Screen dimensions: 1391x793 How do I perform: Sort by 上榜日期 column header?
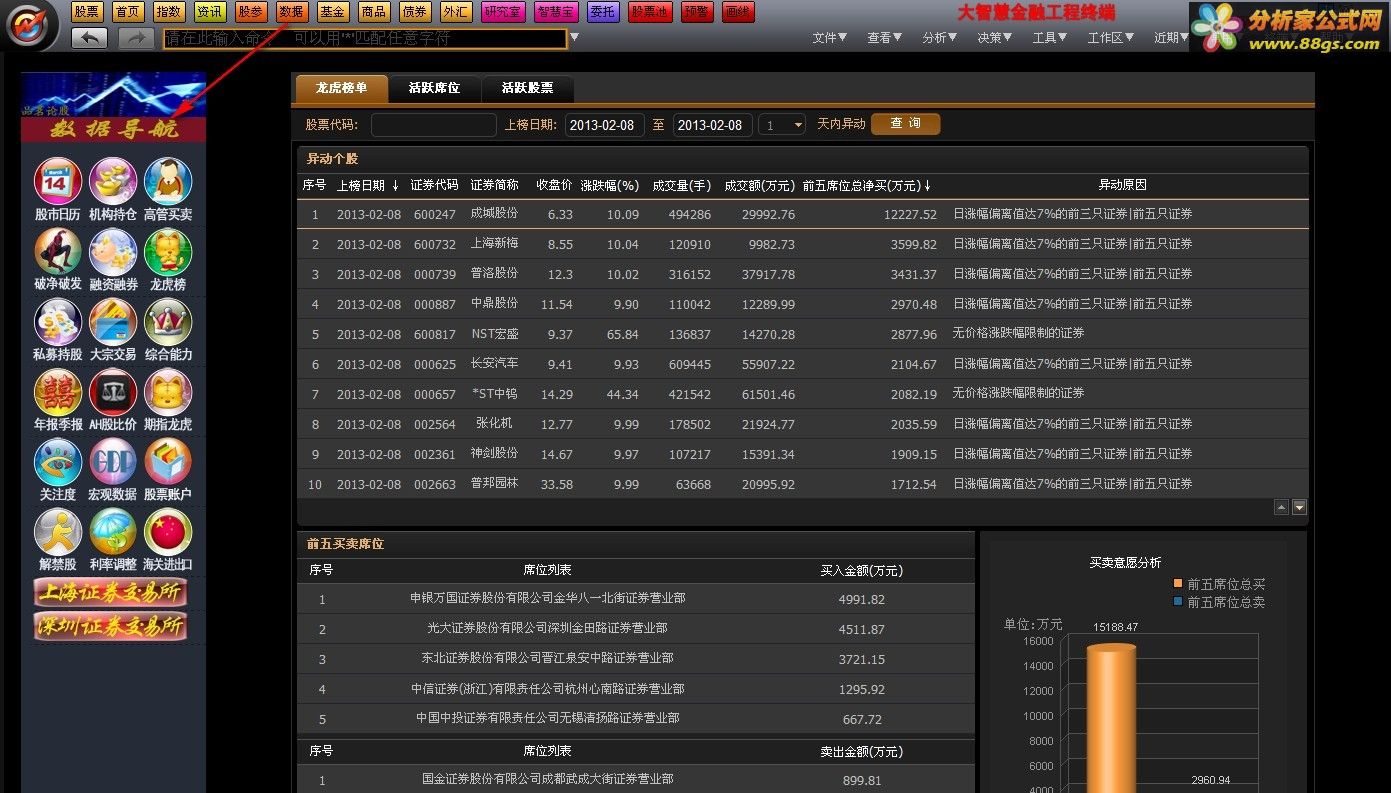[367, 185]
